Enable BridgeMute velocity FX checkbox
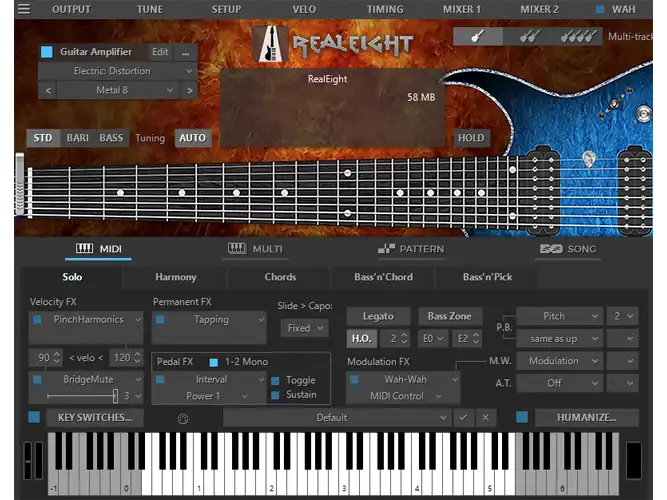This screenshot has height=500, width=667. pos(37,379)
